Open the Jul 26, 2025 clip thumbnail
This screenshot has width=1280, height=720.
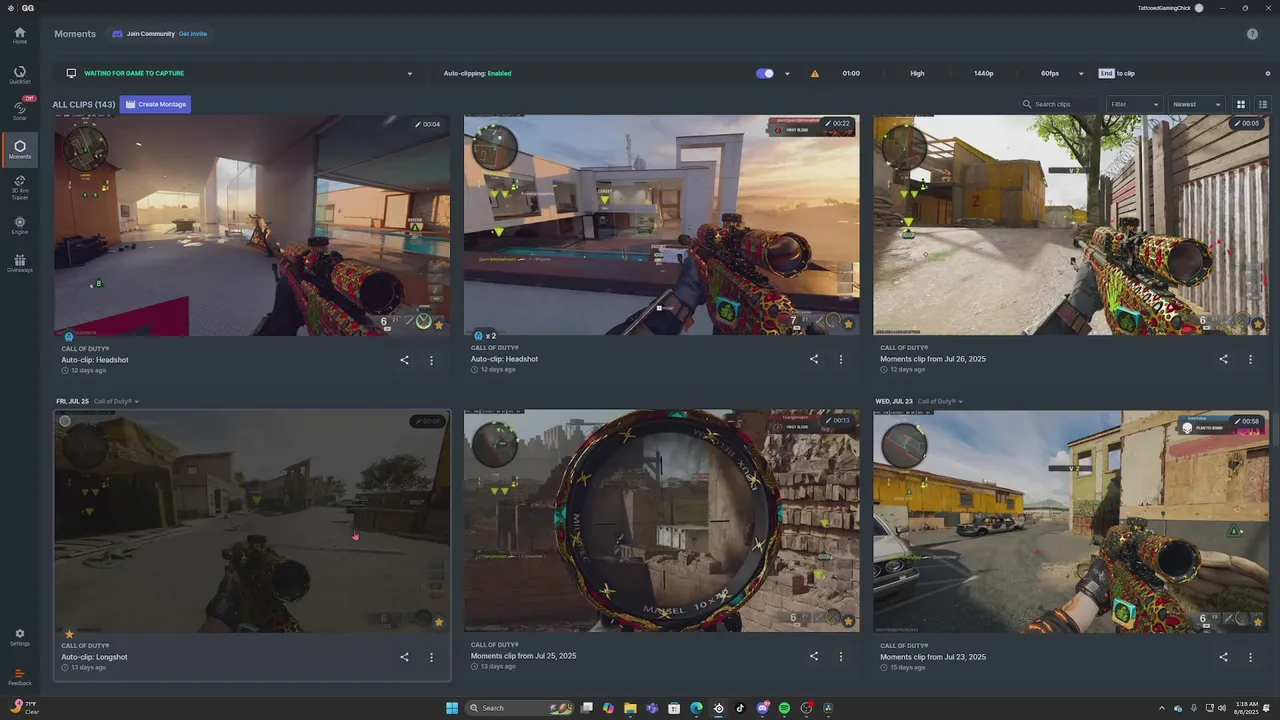point(1071,225)
